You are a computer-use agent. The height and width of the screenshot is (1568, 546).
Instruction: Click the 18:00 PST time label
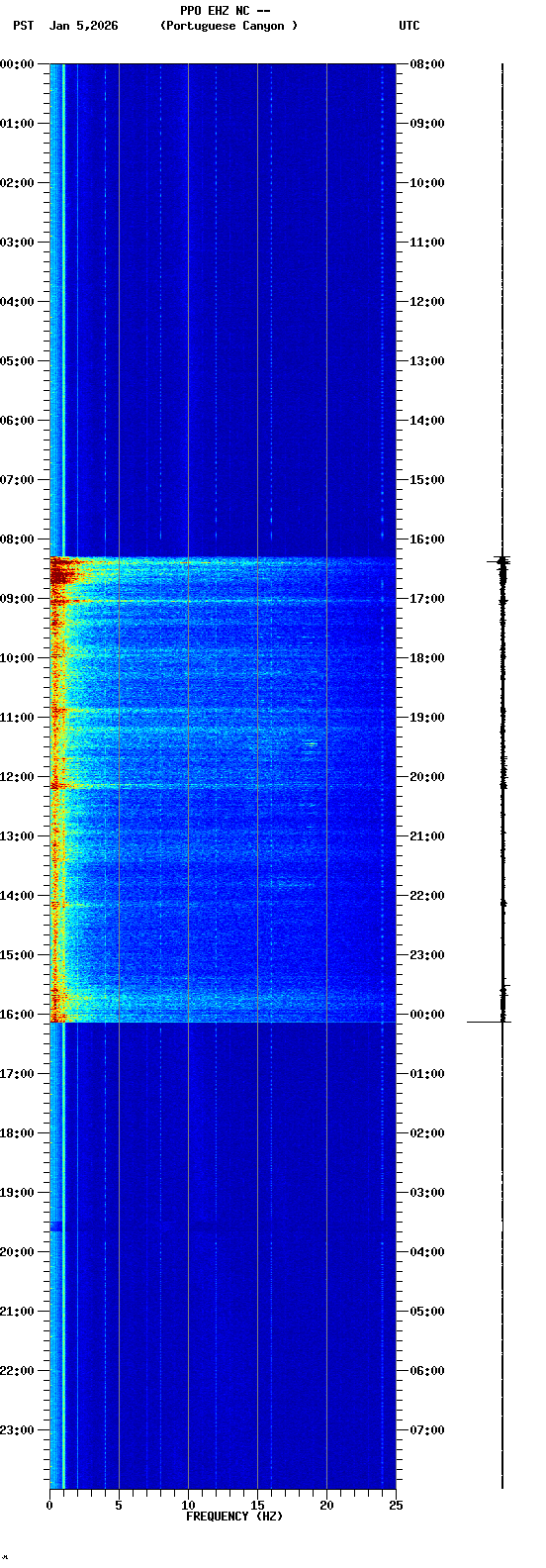(x=17, y=1133)
